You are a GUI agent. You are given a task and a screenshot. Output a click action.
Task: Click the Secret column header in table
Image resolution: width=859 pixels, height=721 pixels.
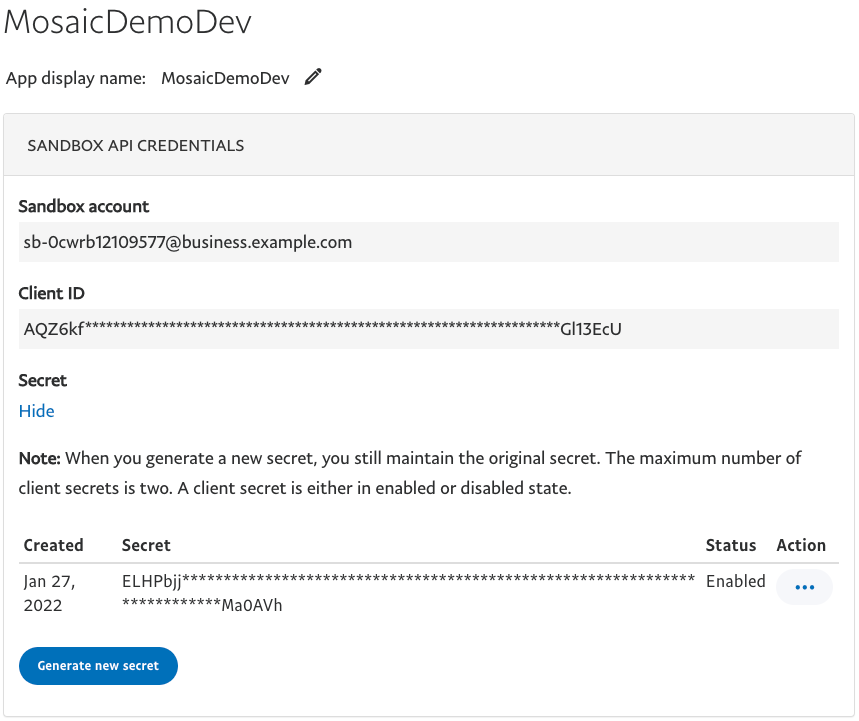(x=146, y=545)
